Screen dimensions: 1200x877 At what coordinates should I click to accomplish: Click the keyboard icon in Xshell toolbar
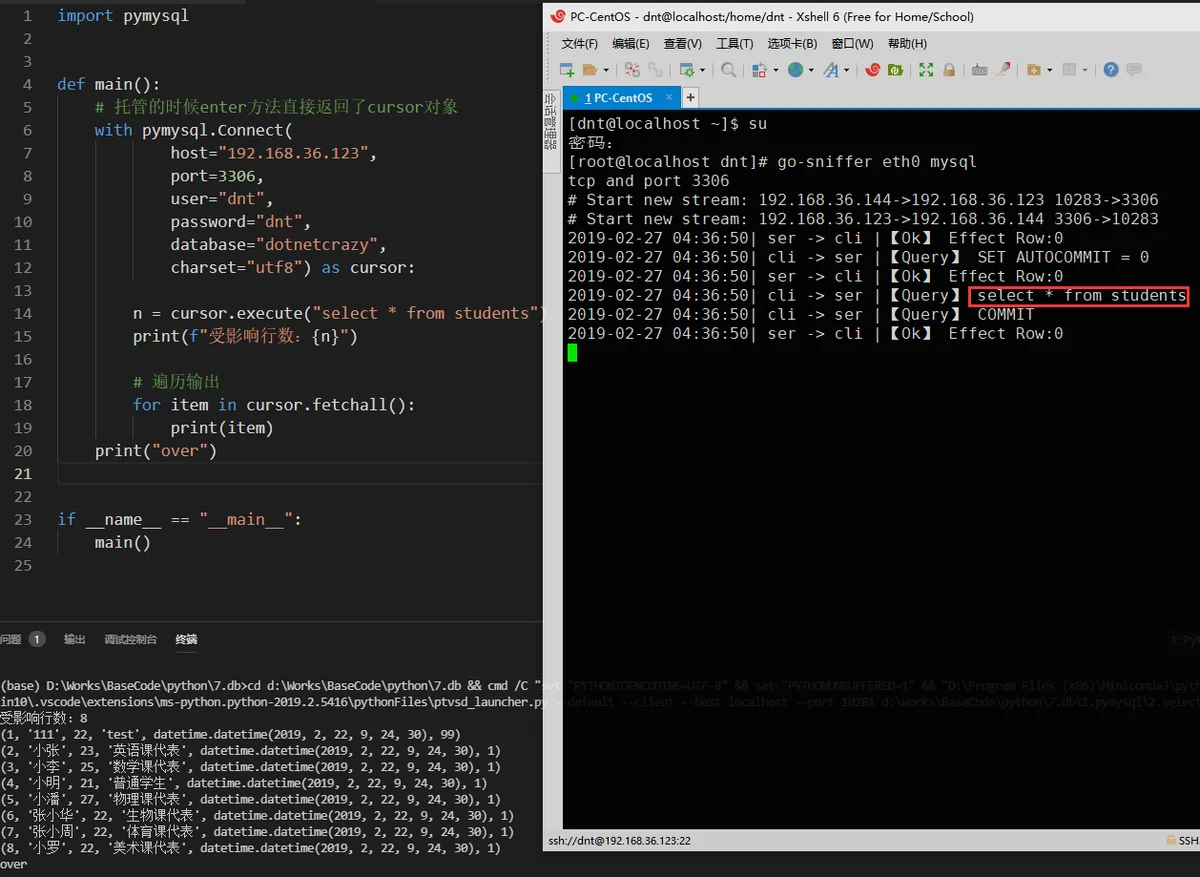[x=979, y=70]
